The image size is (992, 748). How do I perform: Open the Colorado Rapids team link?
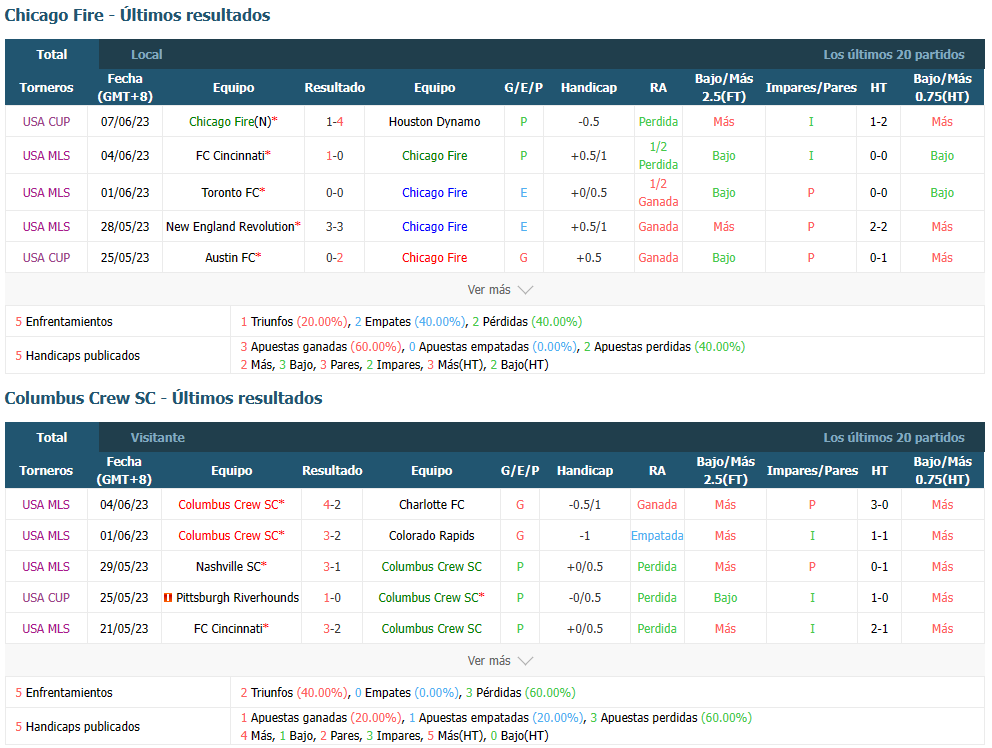point(431,535)
